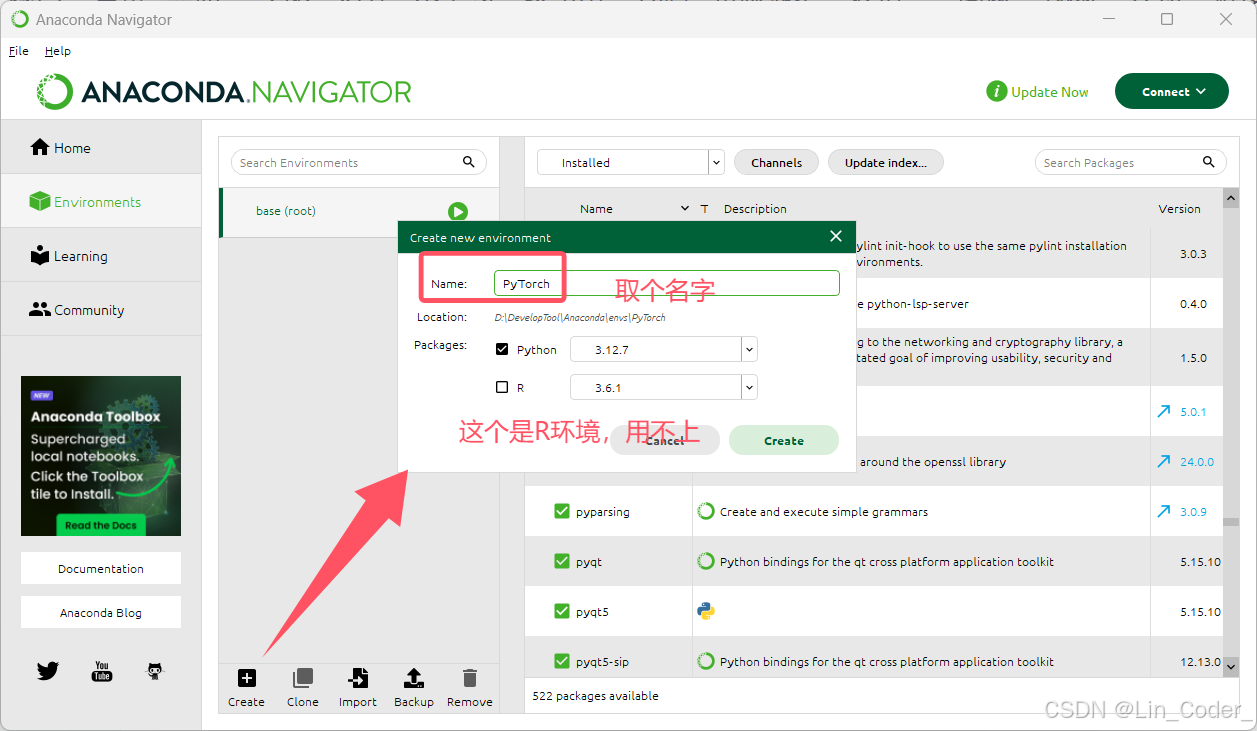Viewport: 1257px width, 731px height.
Task: Open the YouTube link icon
Action: tap(101, 671)
